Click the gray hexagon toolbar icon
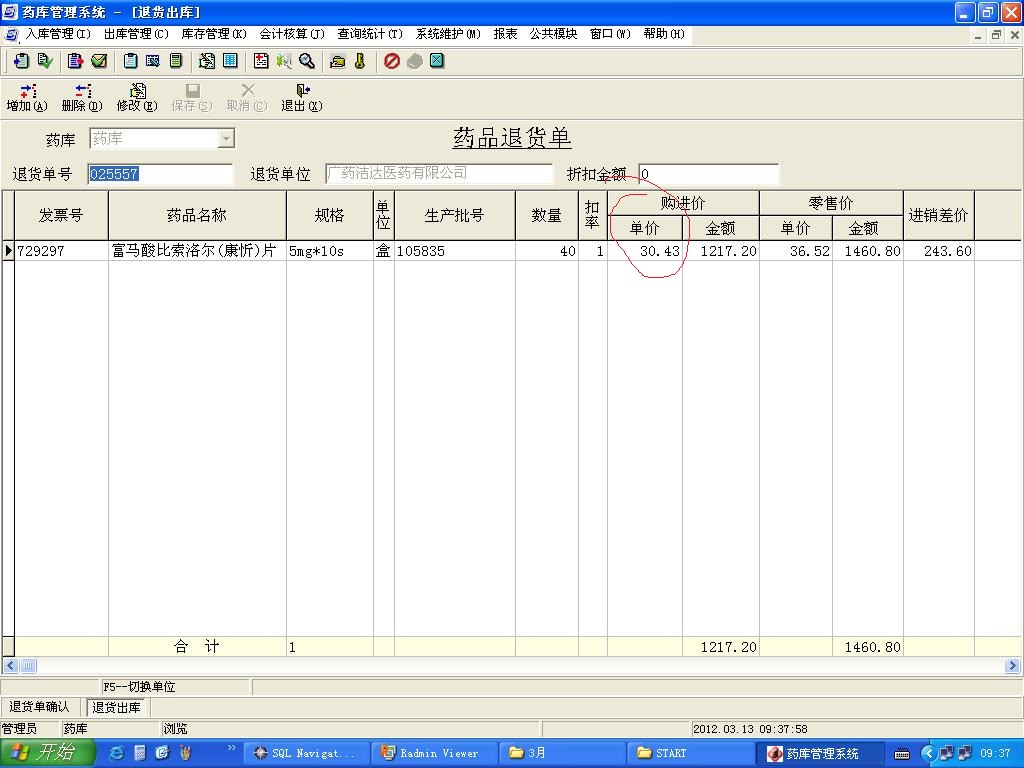The height and width of the screenshot is (768, 1024). click(x=415, y=61)
